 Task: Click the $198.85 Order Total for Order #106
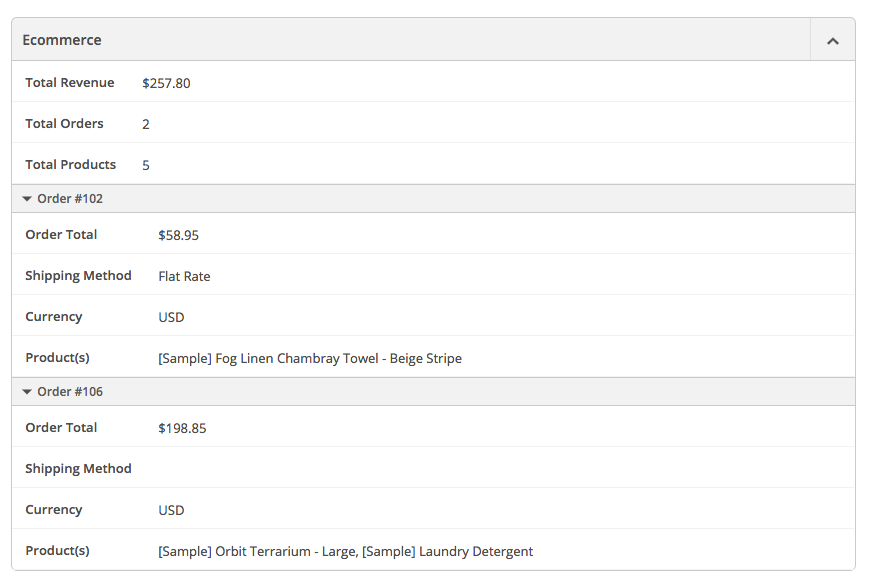click(x=181, y=428)
